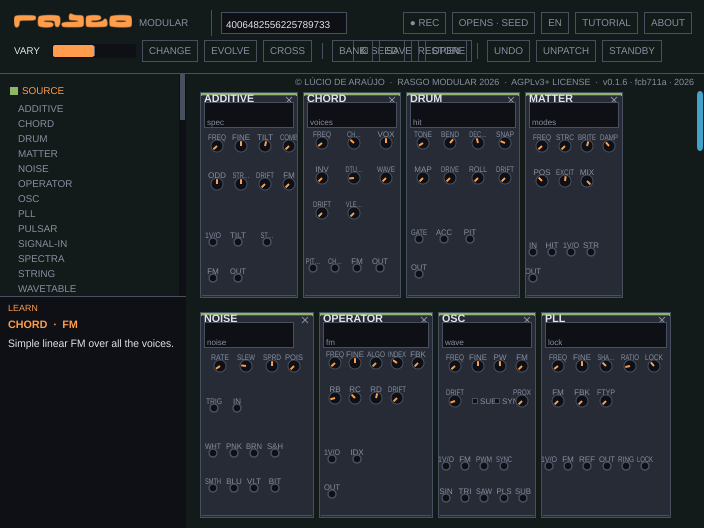Screen dimensions: 704x528
Task: Remove the OPERATOR module via its X
Action: (x=424, y=320)
